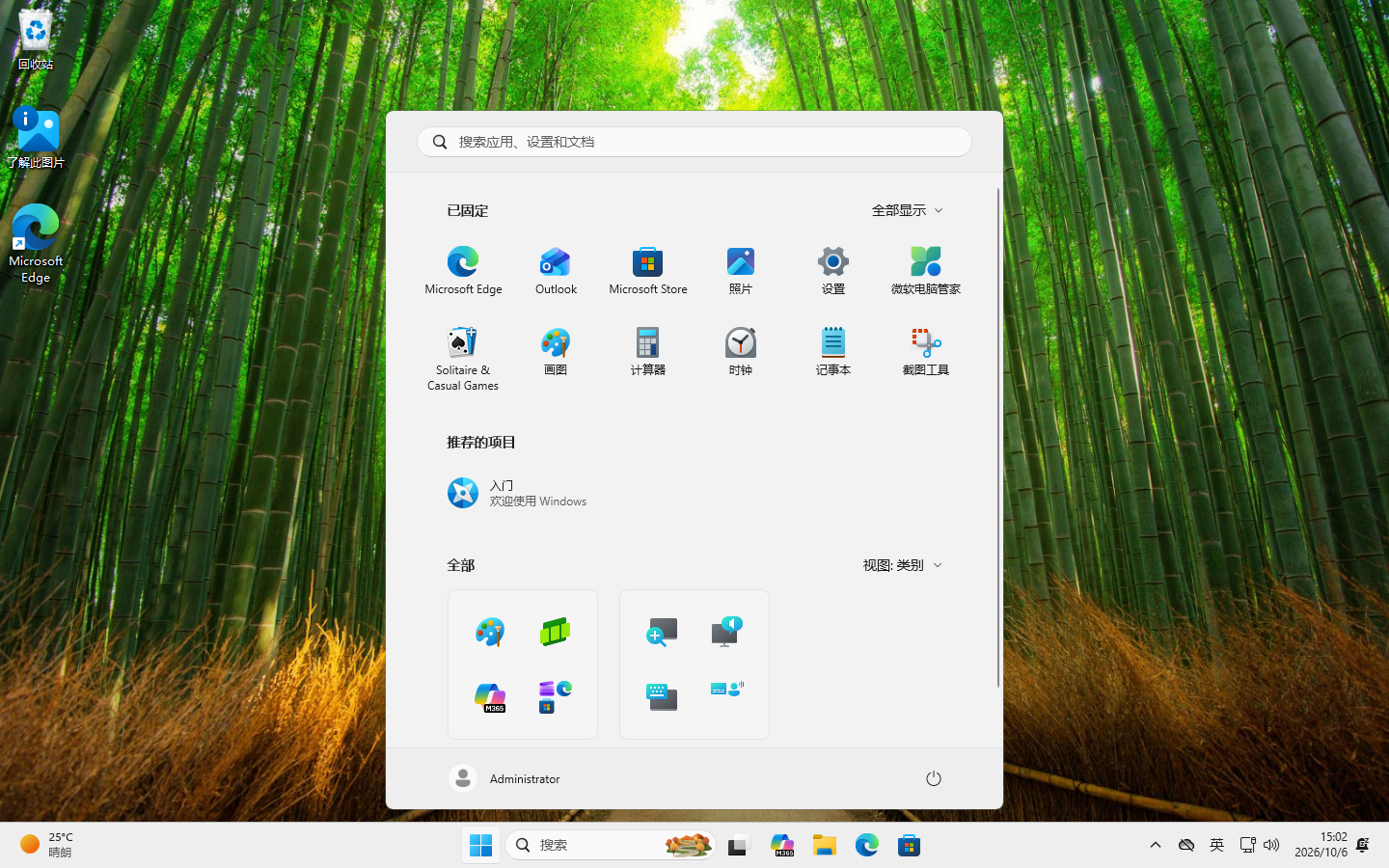This screenshot has height=868, width=1389.
Task: Launch 画图 (Paint) from pinned apps
Action: (x=556, y=351)
